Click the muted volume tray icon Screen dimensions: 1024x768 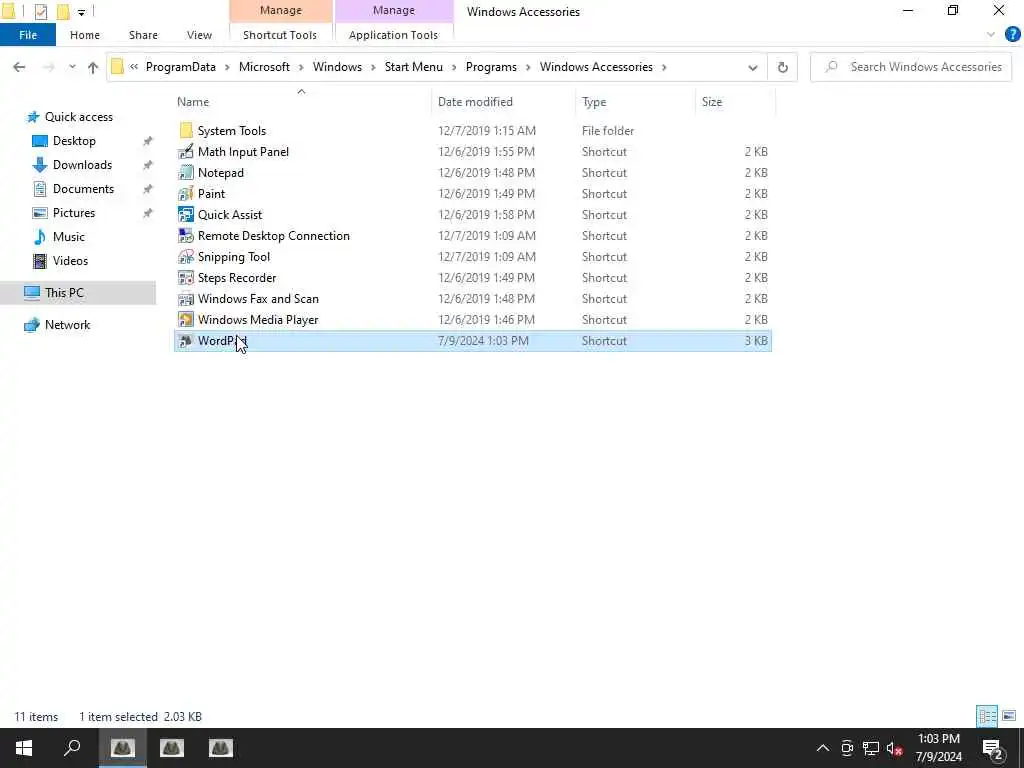point(895,748)
